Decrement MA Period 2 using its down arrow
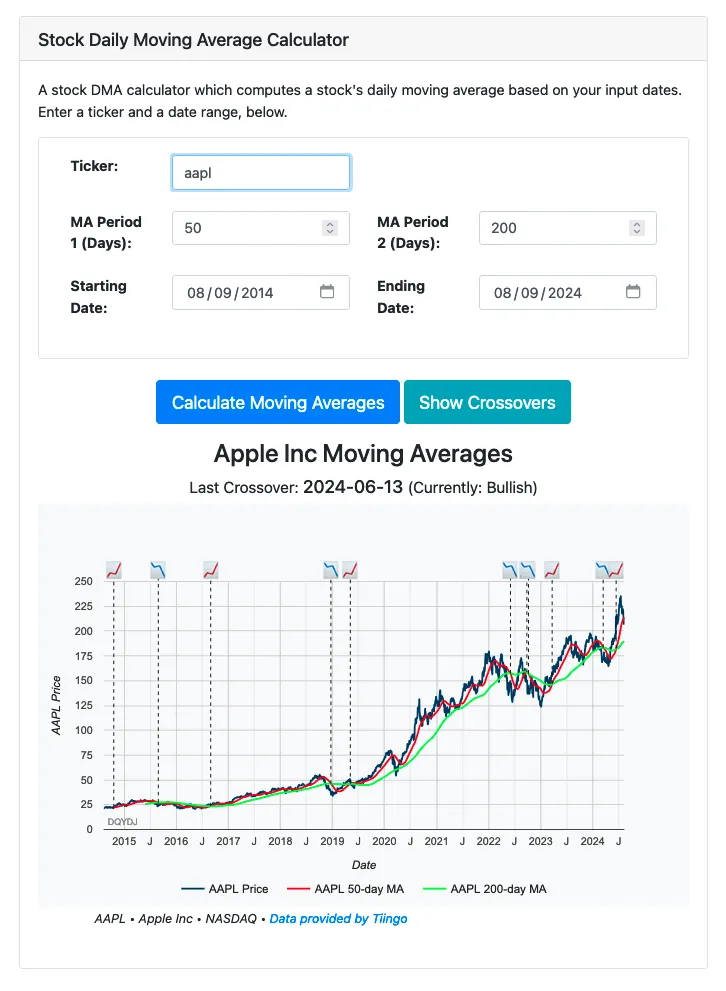This screenshot has width=726, height=991. click(x=636, y=232)
